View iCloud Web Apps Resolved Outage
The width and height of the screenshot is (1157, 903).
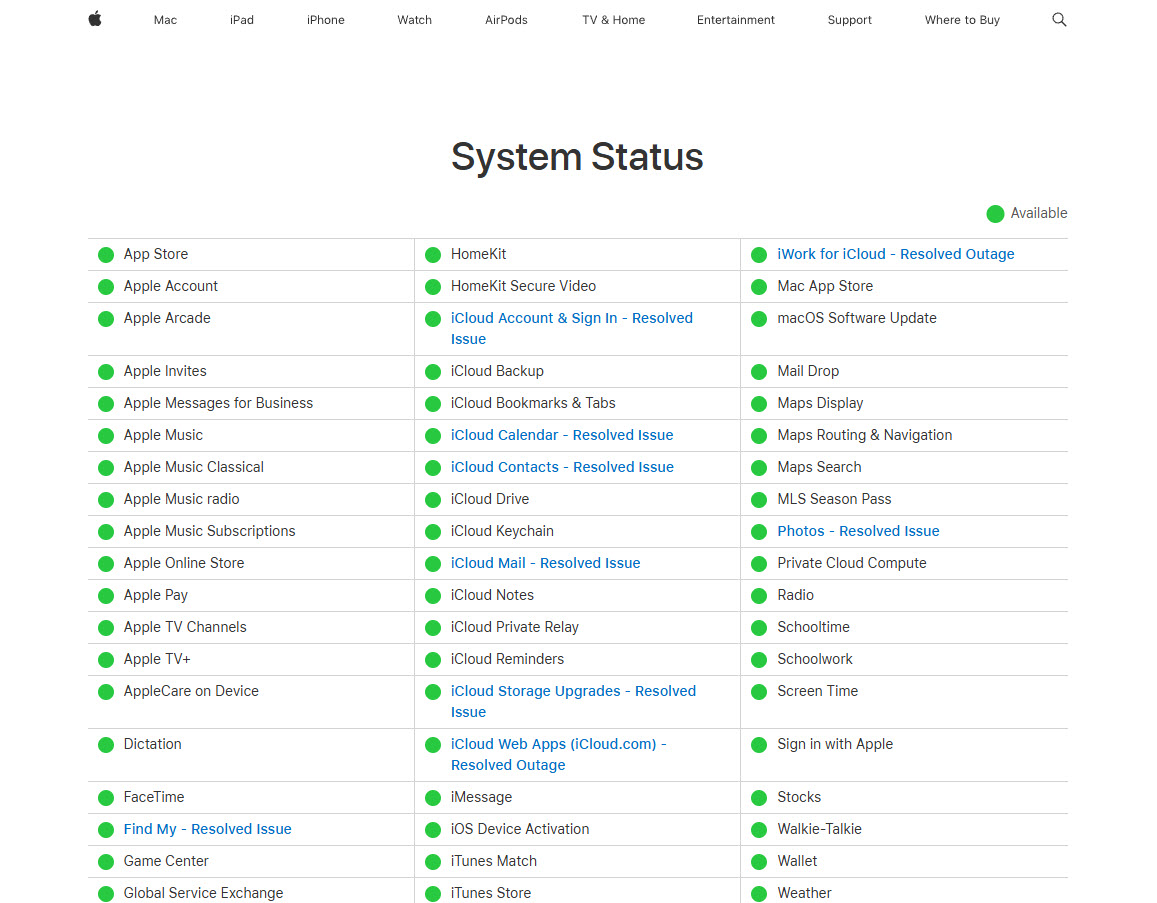coord(559,755)
